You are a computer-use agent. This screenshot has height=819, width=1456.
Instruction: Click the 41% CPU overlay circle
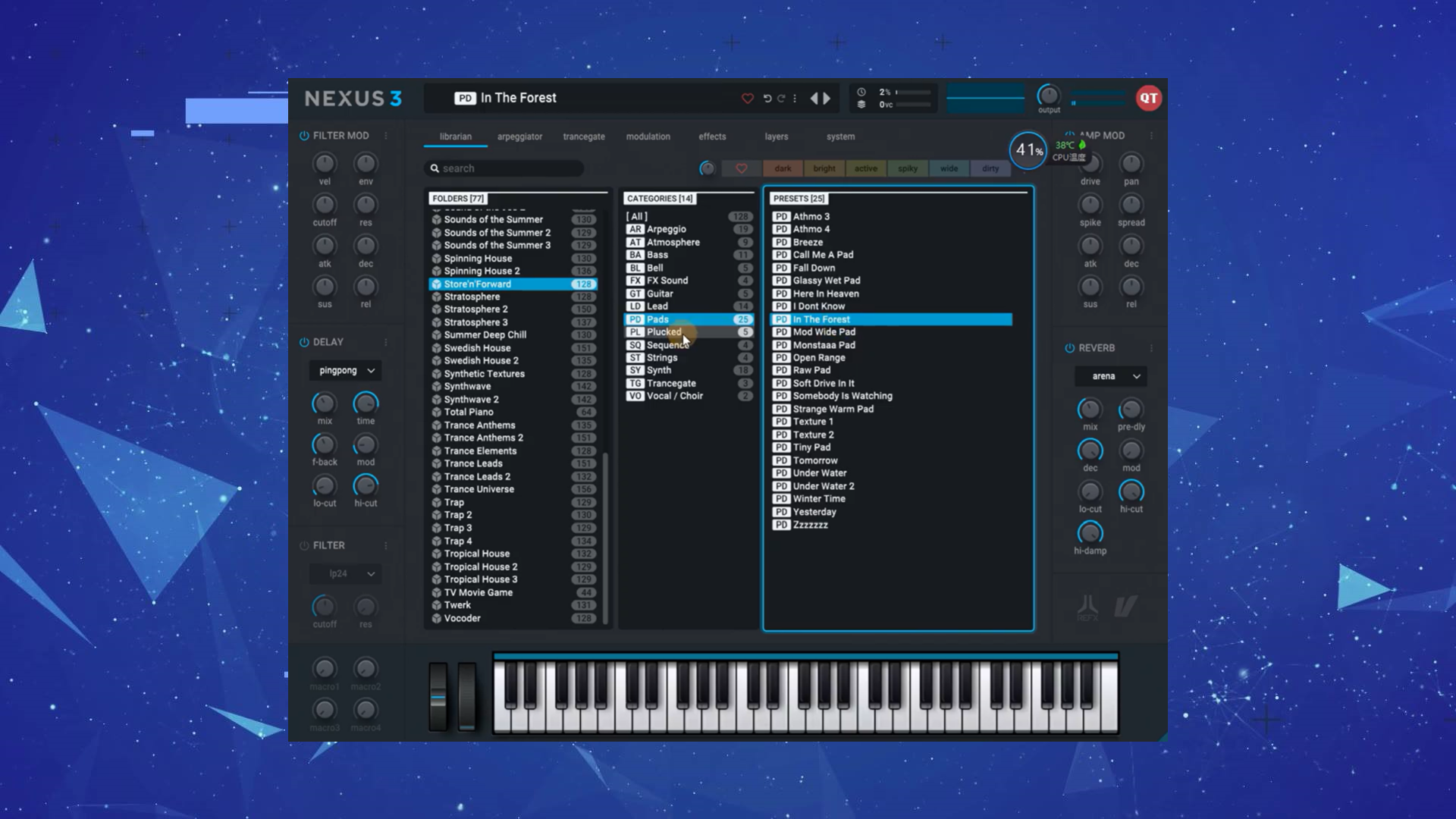coord(1028,150)
